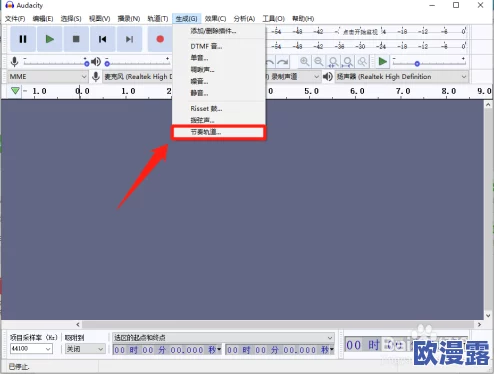Open the 工具(O) tools menu
The image size is (494, 374).
tap(274, 19)
